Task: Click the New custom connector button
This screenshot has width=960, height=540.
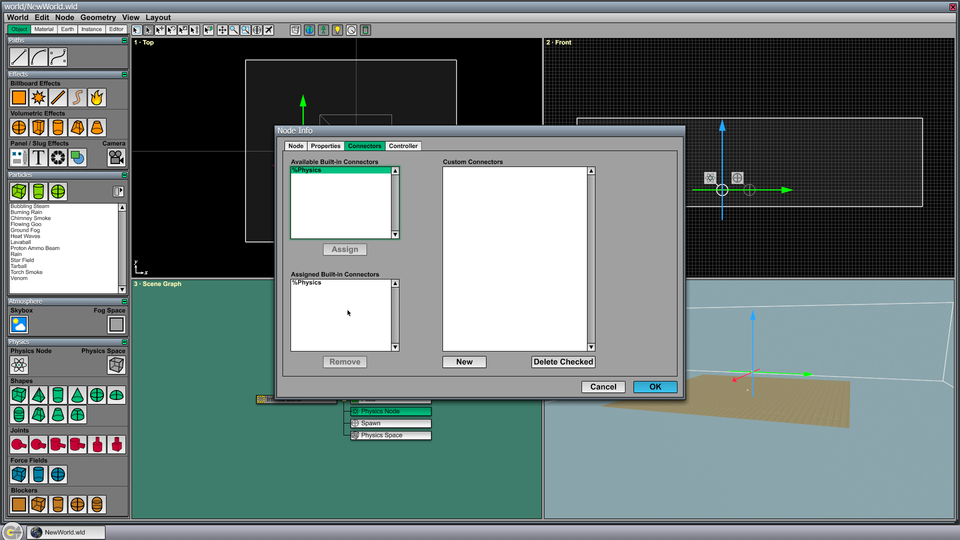Action: [x=464, y=362]
